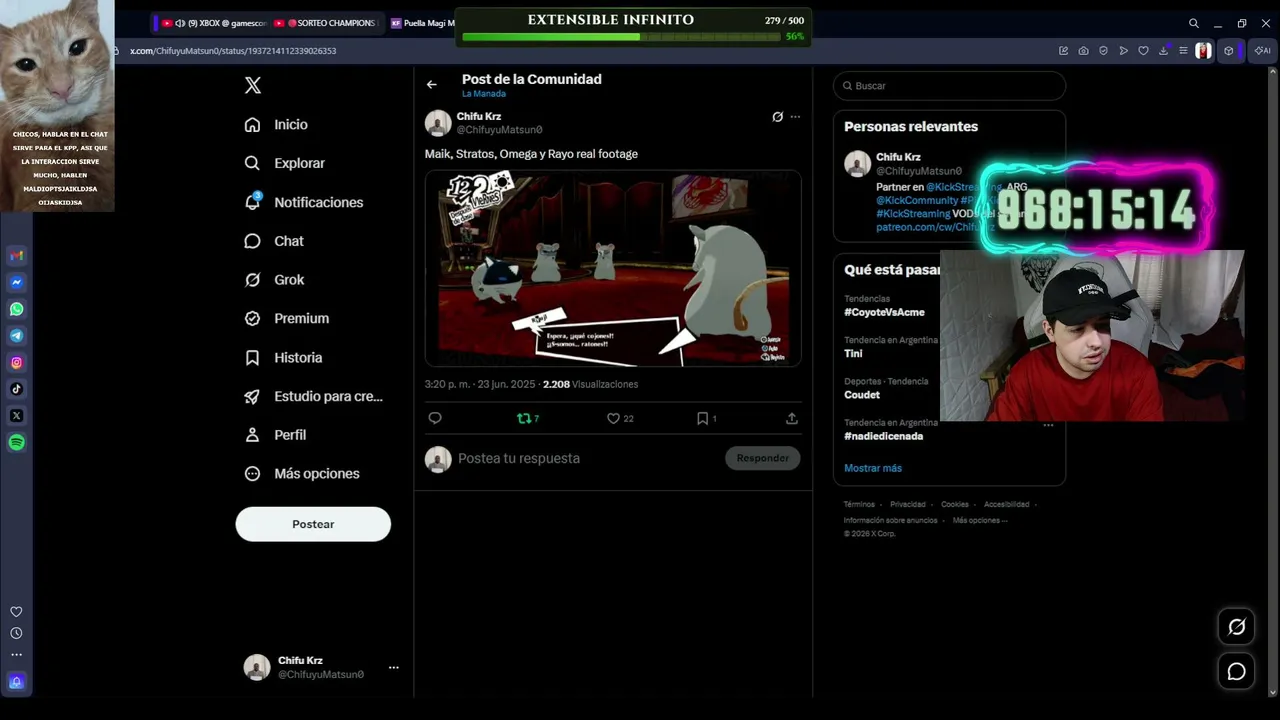
Task: Click the Postear button
Action: click(x=313, y=524)
